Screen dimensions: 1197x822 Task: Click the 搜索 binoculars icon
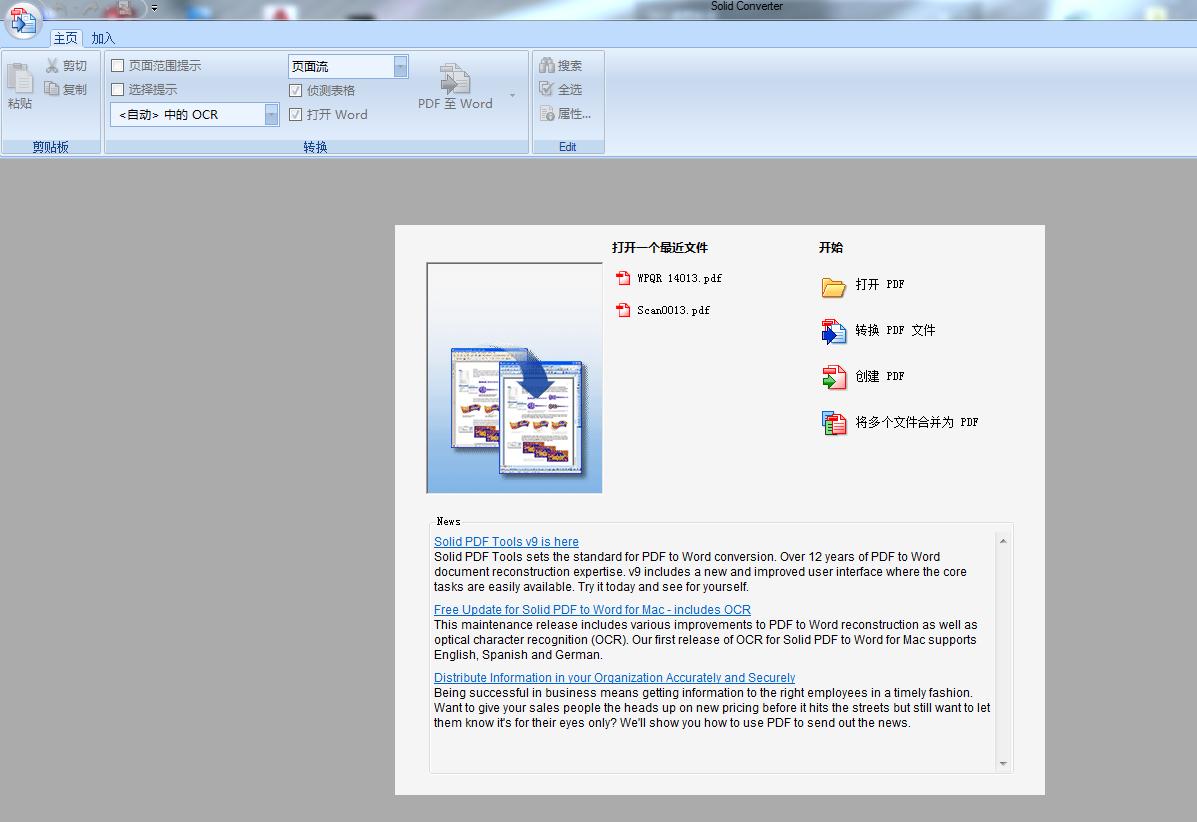tap(547, 66)
